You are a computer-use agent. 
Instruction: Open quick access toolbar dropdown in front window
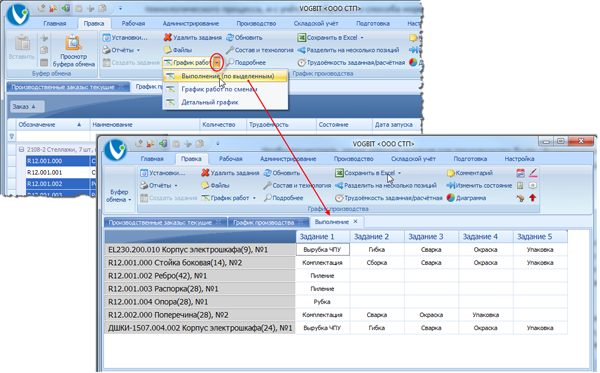(x=217, y=144)
